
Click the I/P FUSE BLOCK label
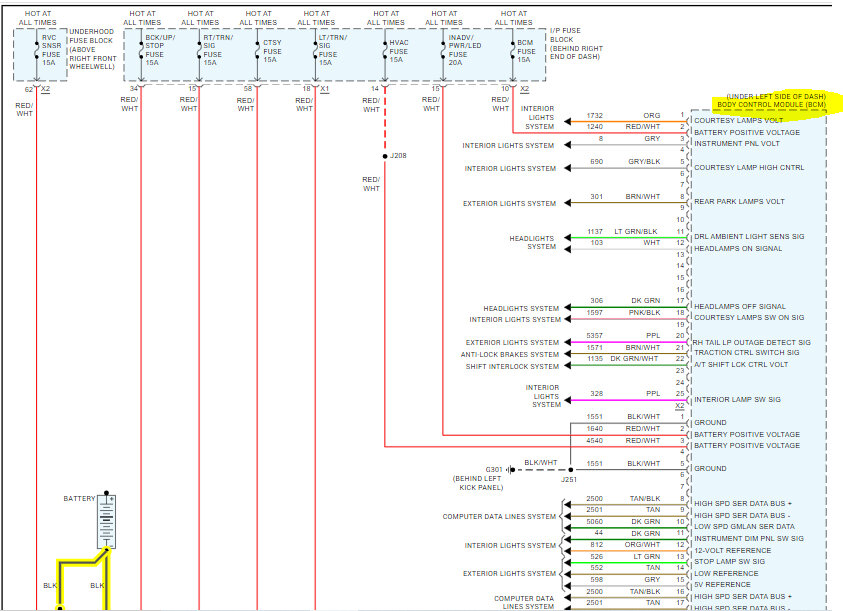click(x=576, y=44)
